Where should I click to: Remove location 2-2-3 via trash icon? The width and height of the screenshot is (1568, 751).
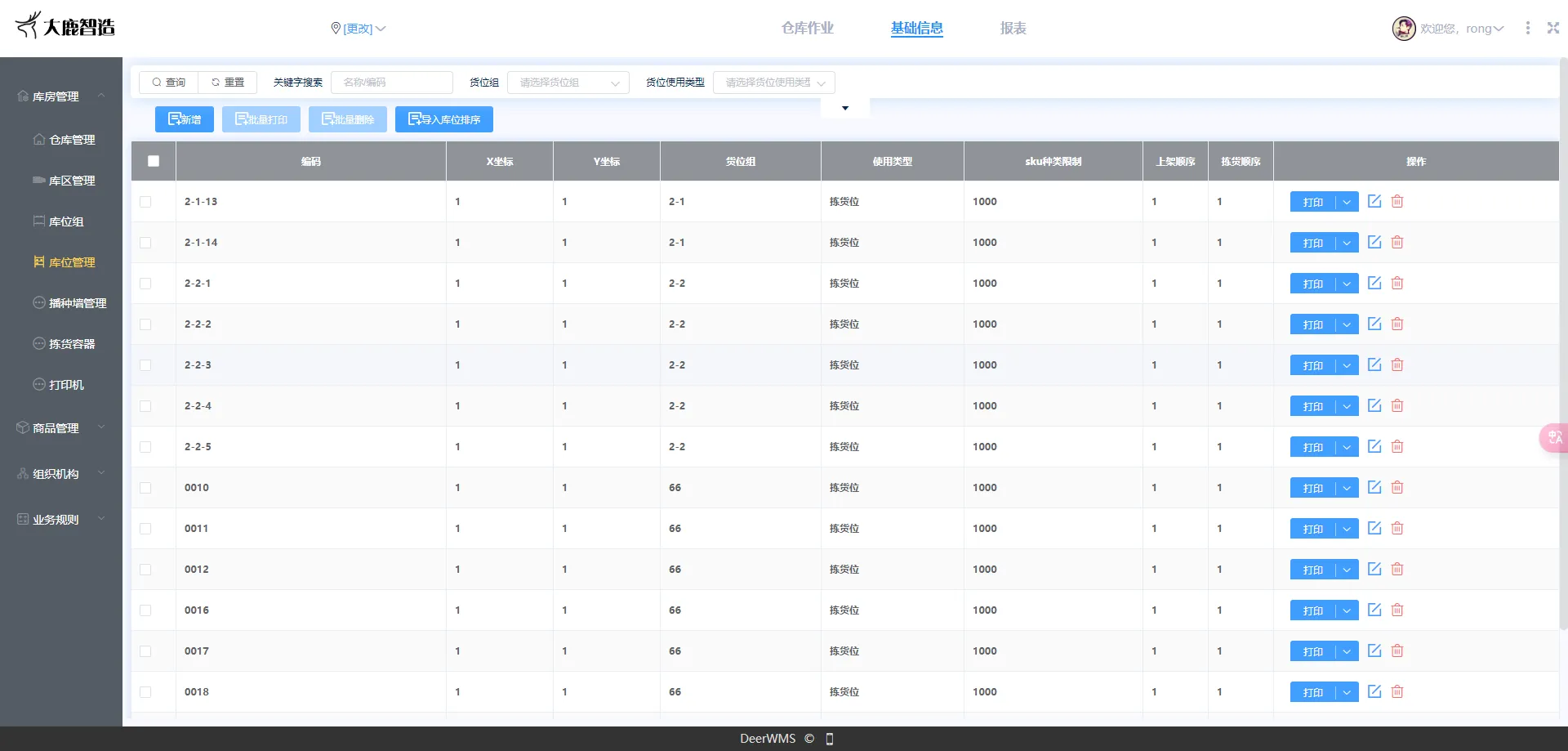coord(1397,364)
